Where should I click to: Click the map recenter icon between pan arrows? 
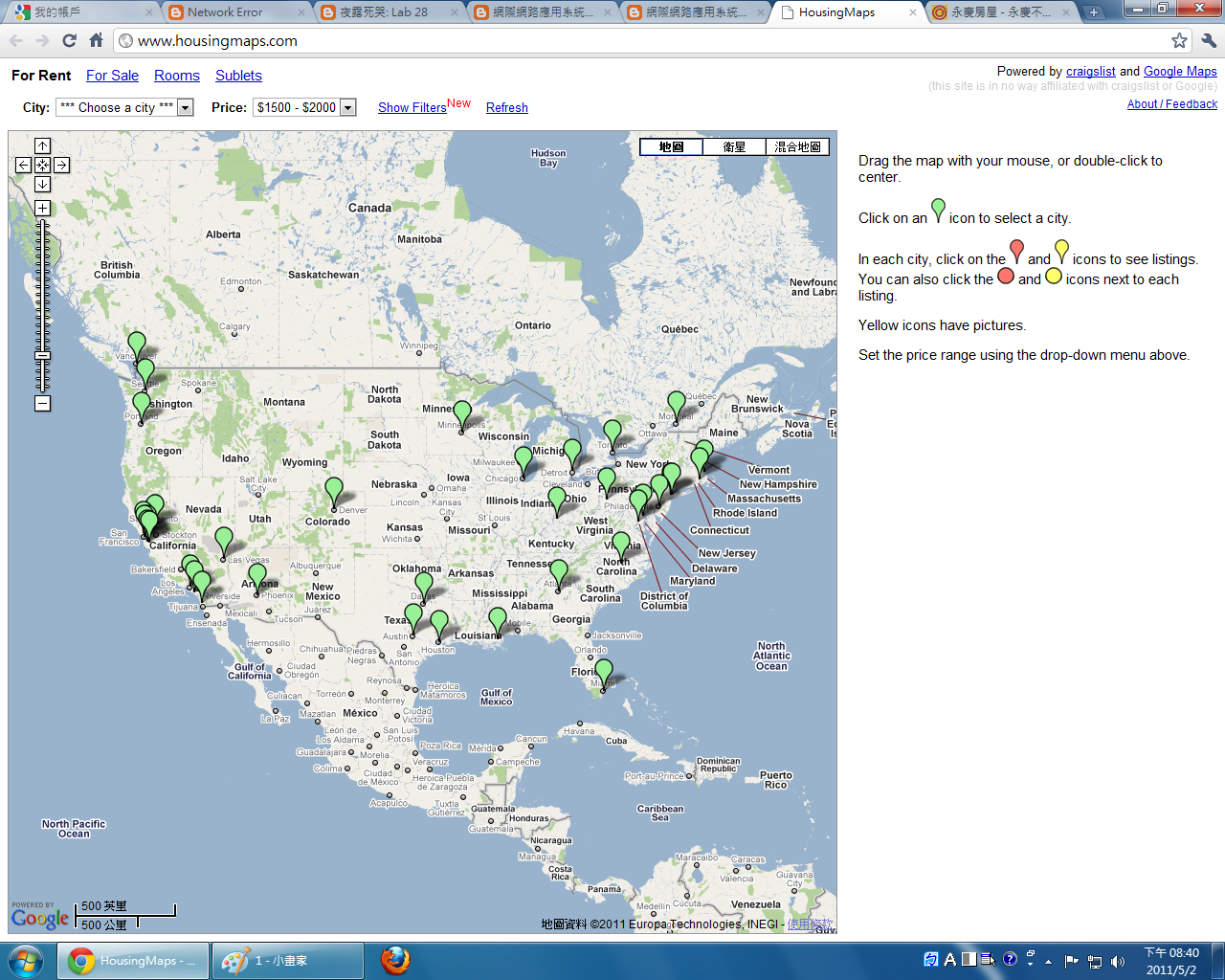pos(42,165)
